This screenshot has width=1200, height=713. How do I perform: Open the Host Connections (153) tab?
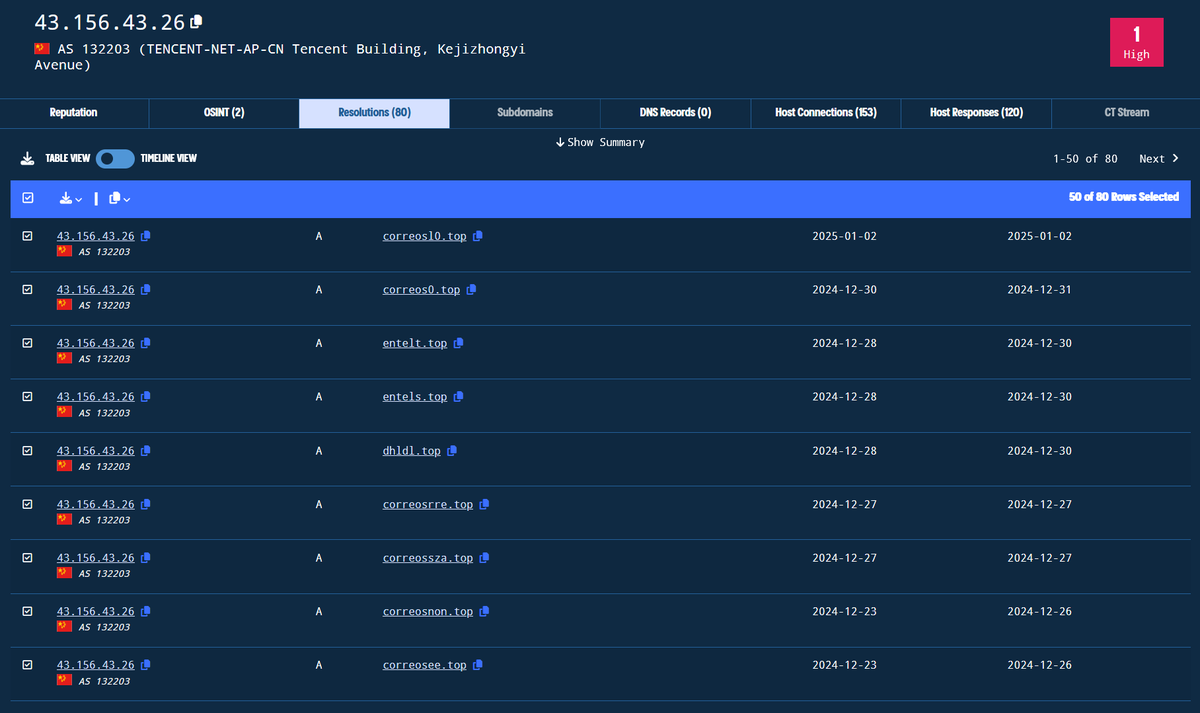[x=826, y=113]
